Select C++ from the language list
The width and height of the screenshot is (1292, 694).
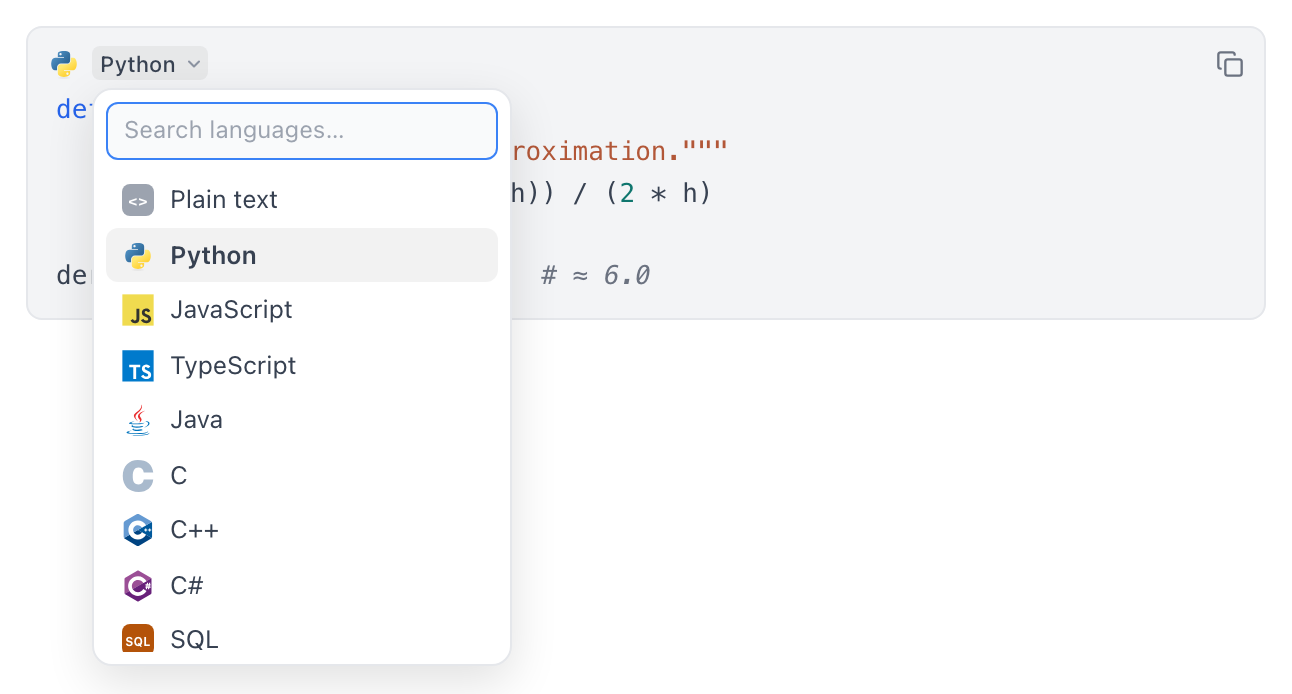[x=302, y=530]
